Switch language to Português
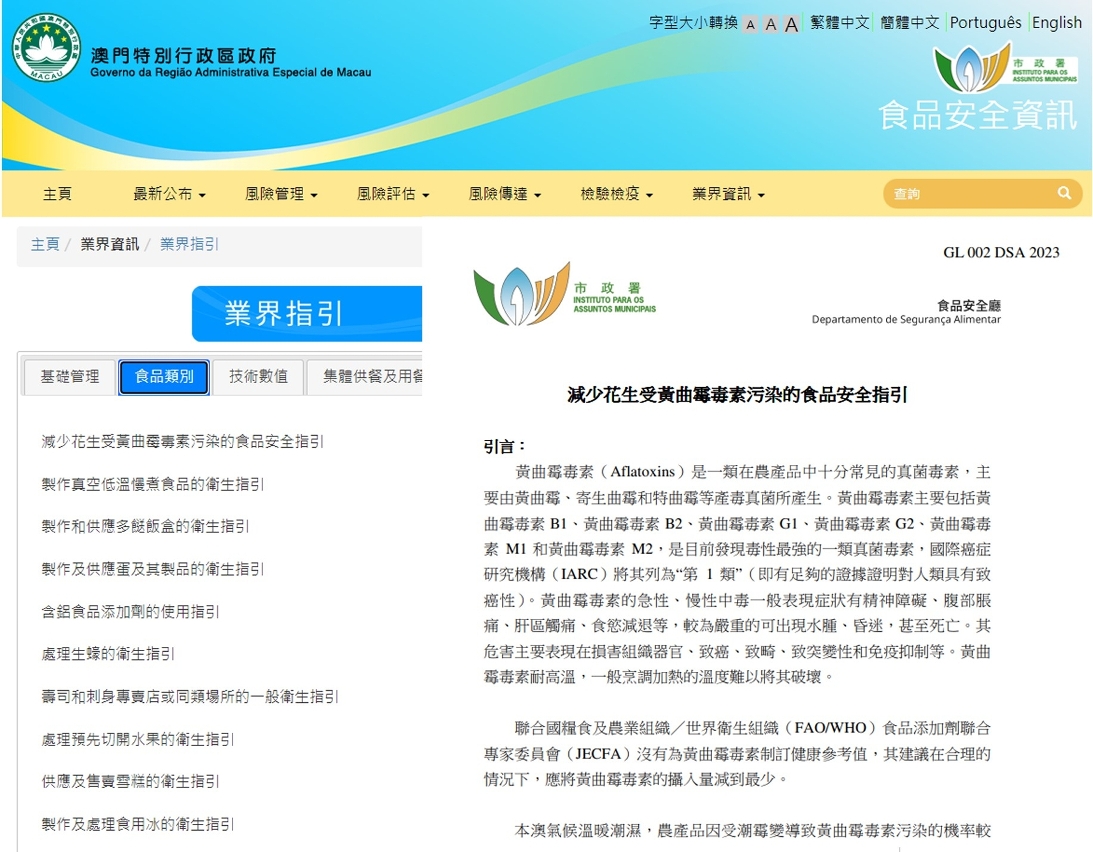This screenshot has width=1093, height=852. coord(985,23)
